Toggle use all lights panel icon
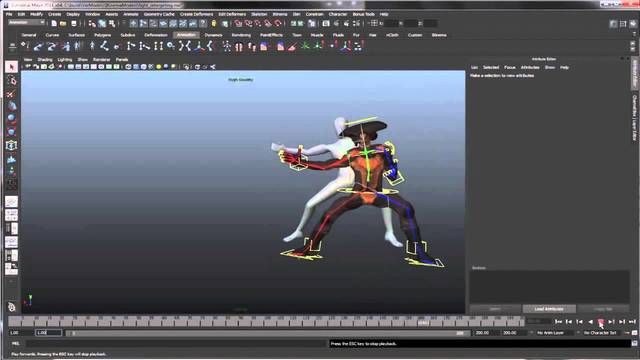Screen dimensions: 640x360 (x=159, y=67)
